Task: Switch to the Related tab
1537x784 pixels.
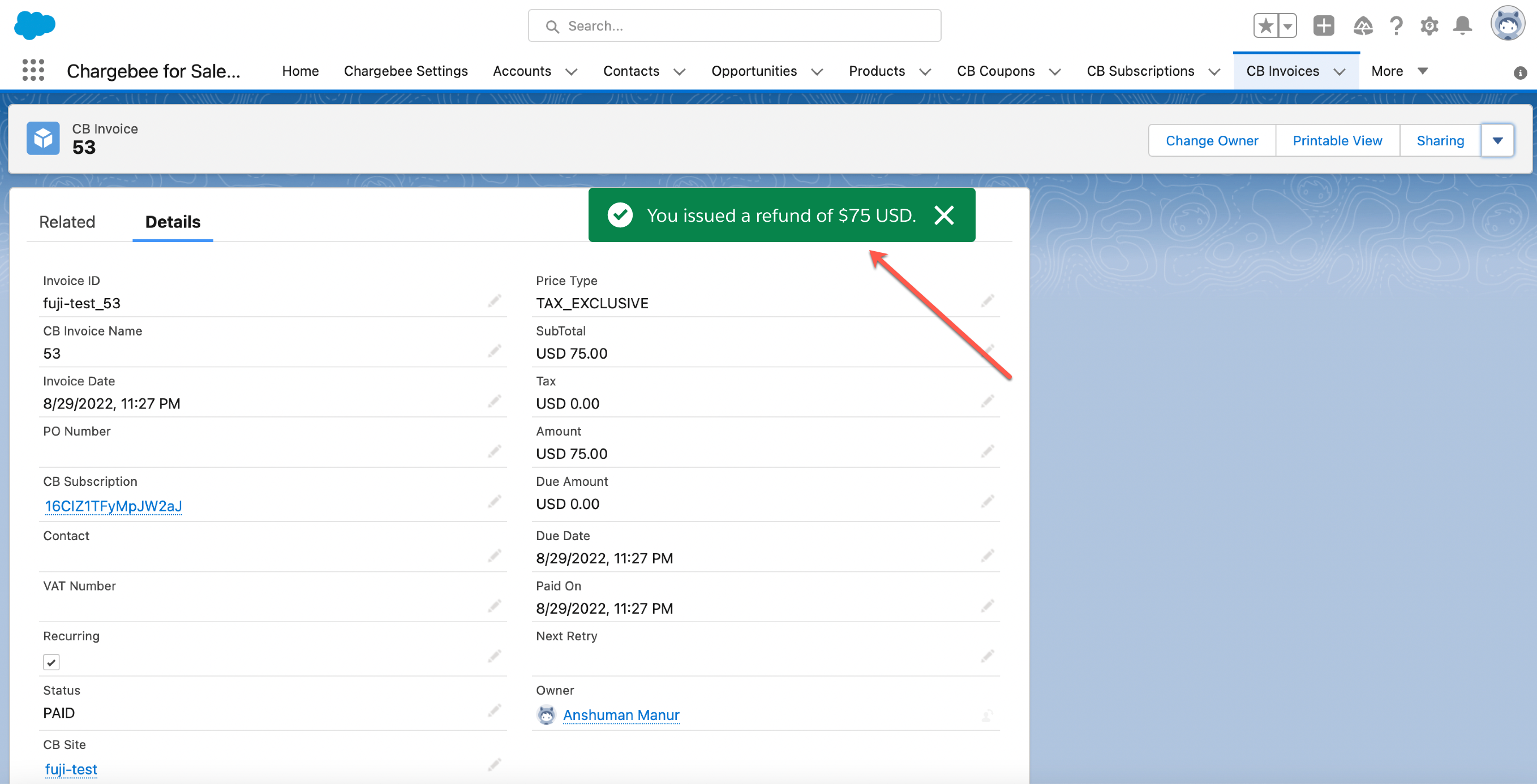Action: pyautogui.click(x=67, y=222)
